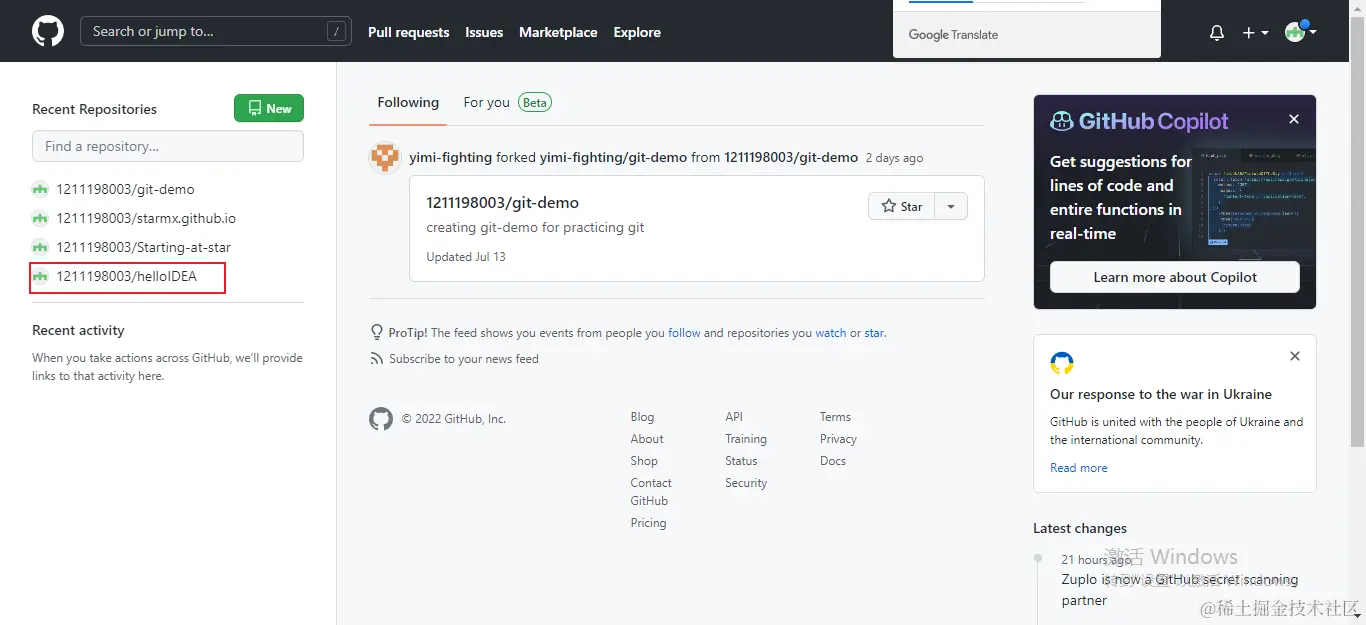Open the Pricing footer link
Screen dimensions: 1366x625
[x=648, y=523]
